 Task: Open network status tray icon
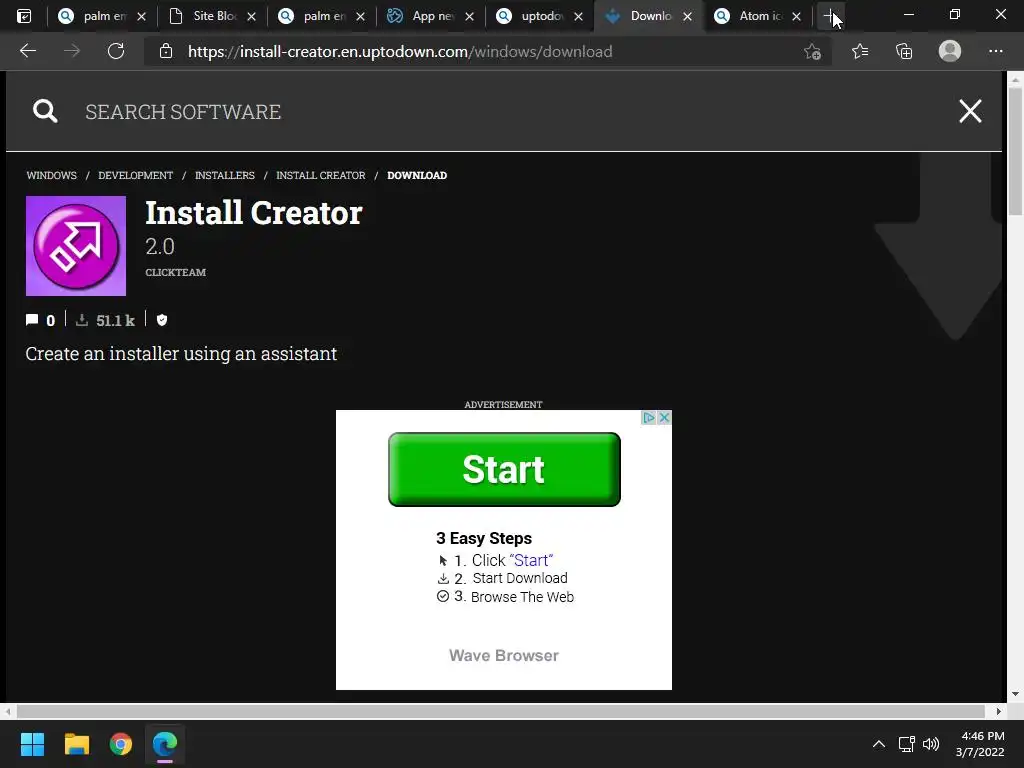point(906,744)
